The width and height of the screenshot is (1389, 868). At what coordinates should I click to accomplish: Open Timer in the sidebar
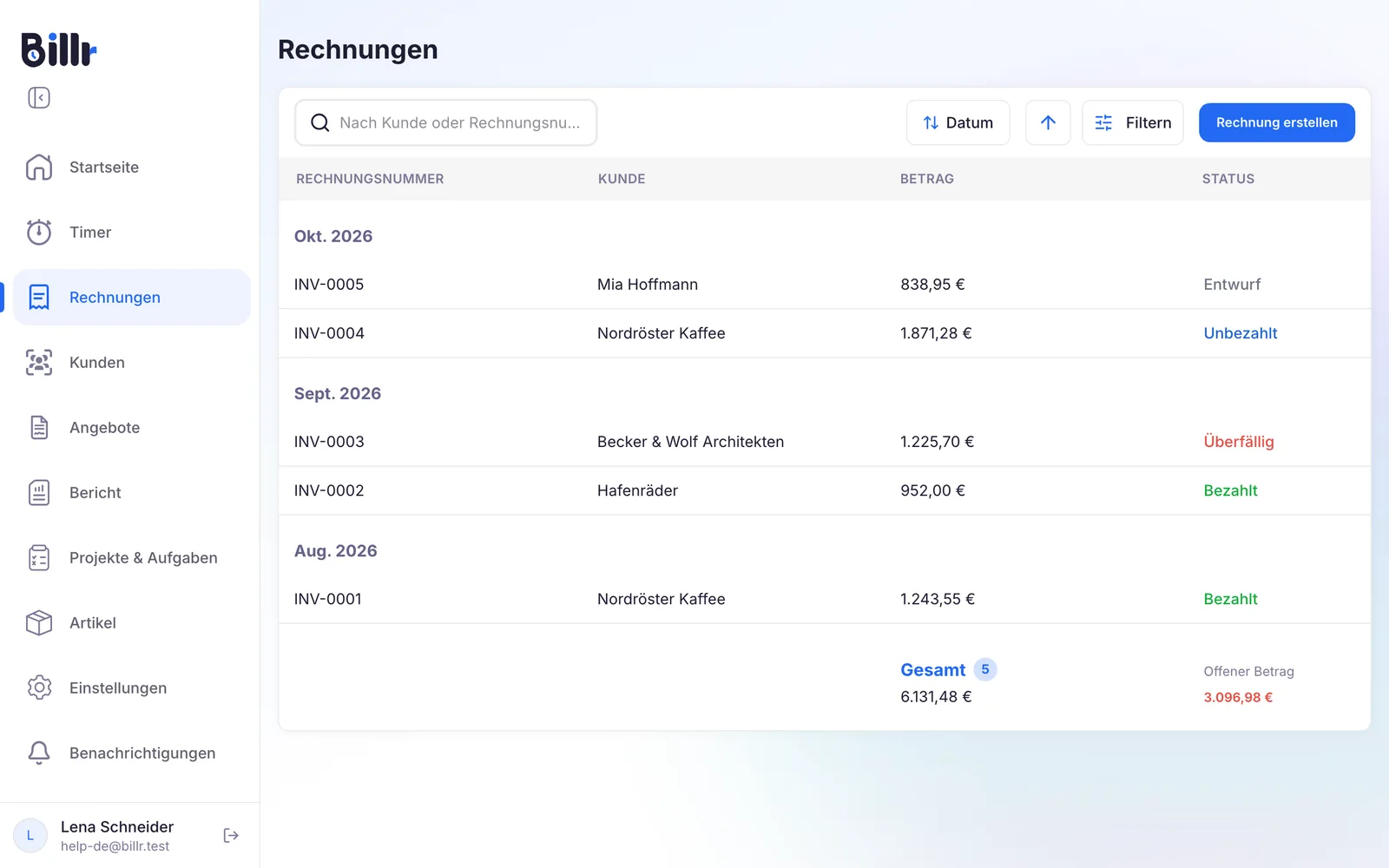pyautogui.click(x=132, y=232)
